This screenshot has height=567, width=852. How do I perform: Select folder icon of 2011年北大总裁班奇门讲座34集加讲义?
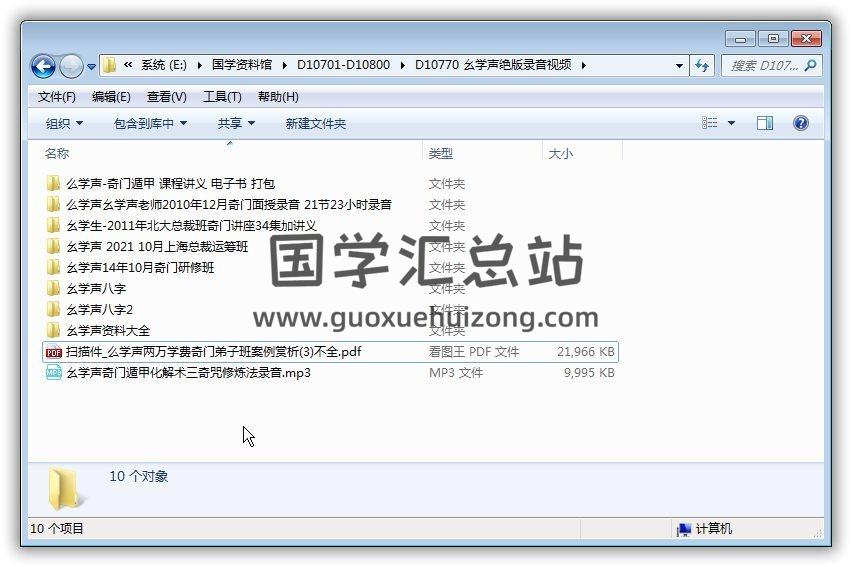[x=53, y=225]
